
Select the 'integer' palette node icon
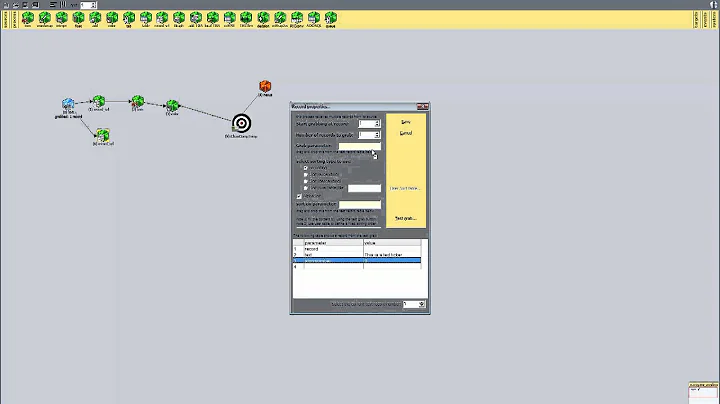[62, 18]
